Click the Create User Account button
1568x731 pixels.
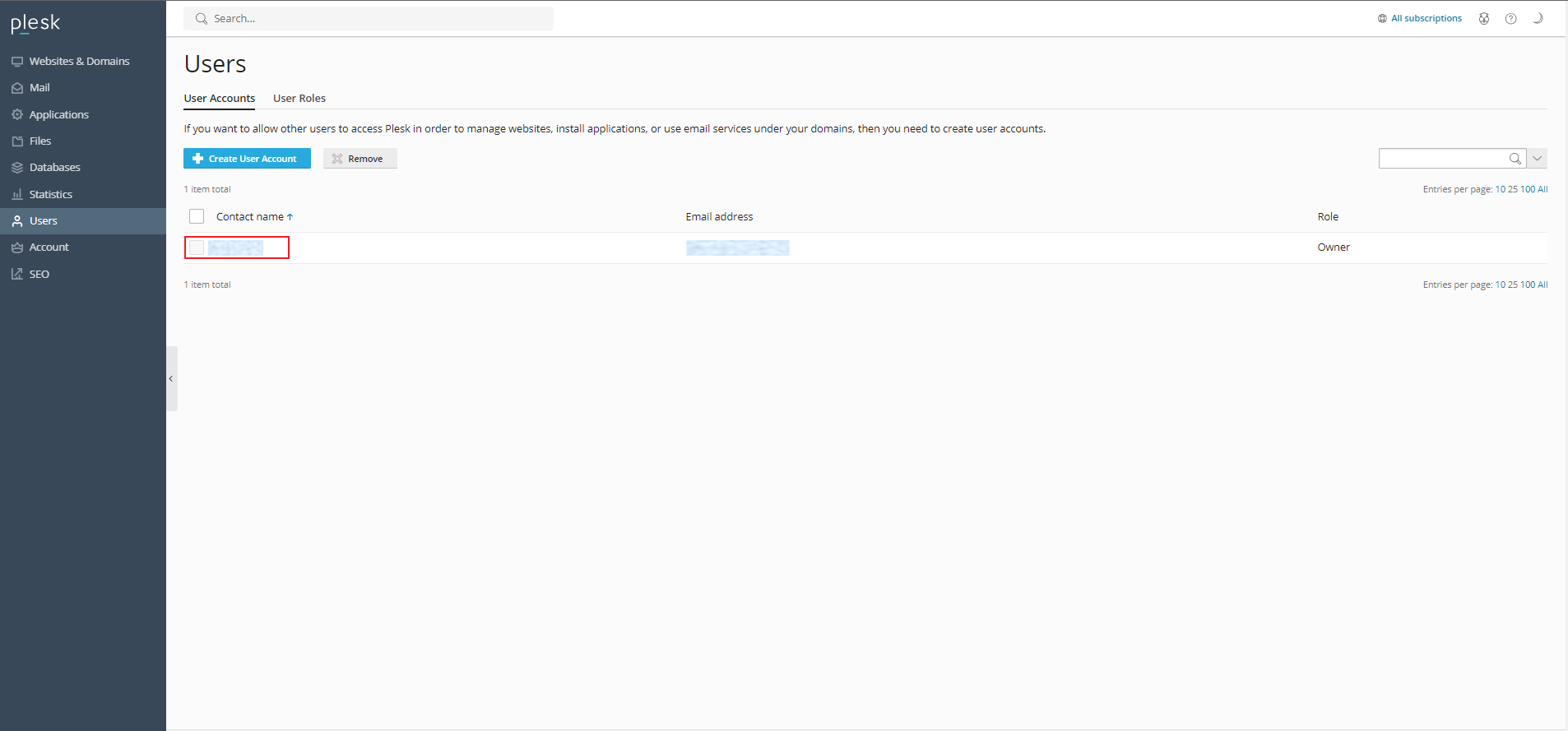247,159
